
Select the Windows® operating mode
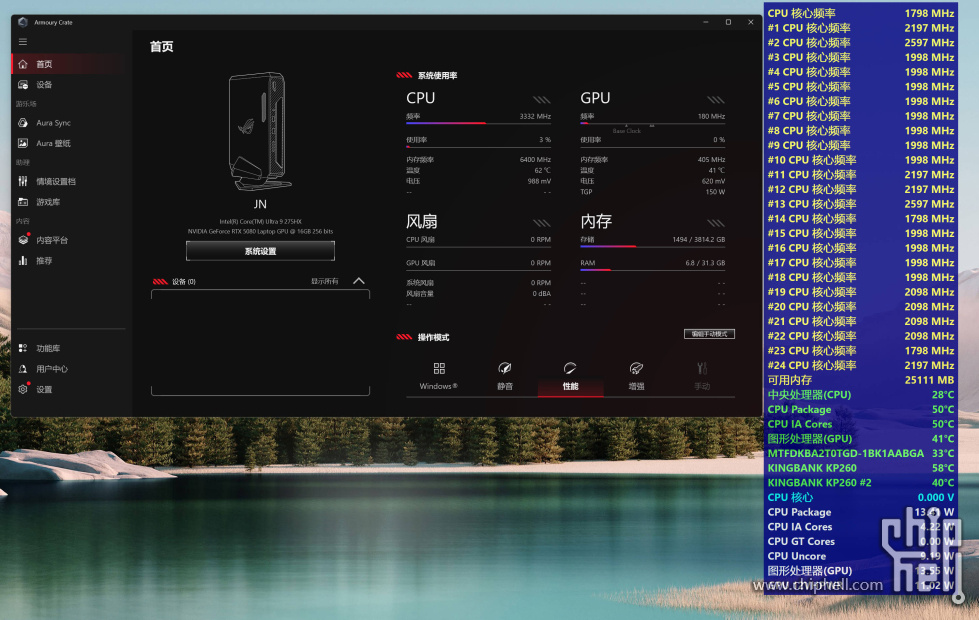pos(439,376)
